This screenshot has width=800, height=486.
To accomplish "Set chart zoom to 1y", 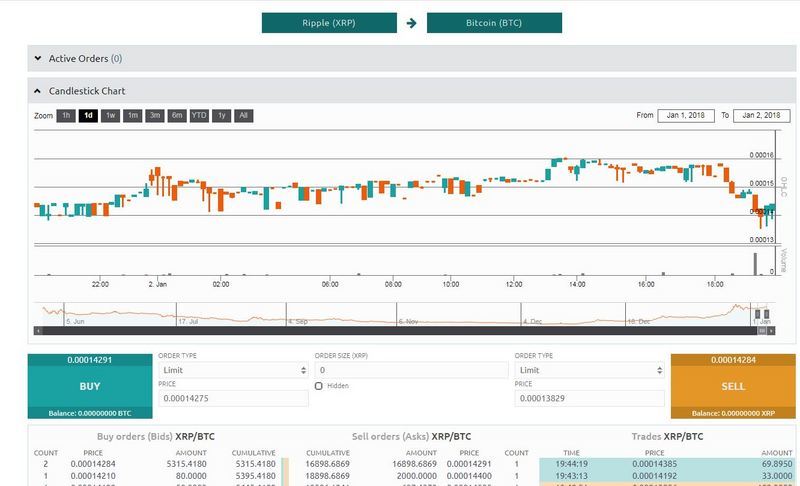I will tap(221, 116).
